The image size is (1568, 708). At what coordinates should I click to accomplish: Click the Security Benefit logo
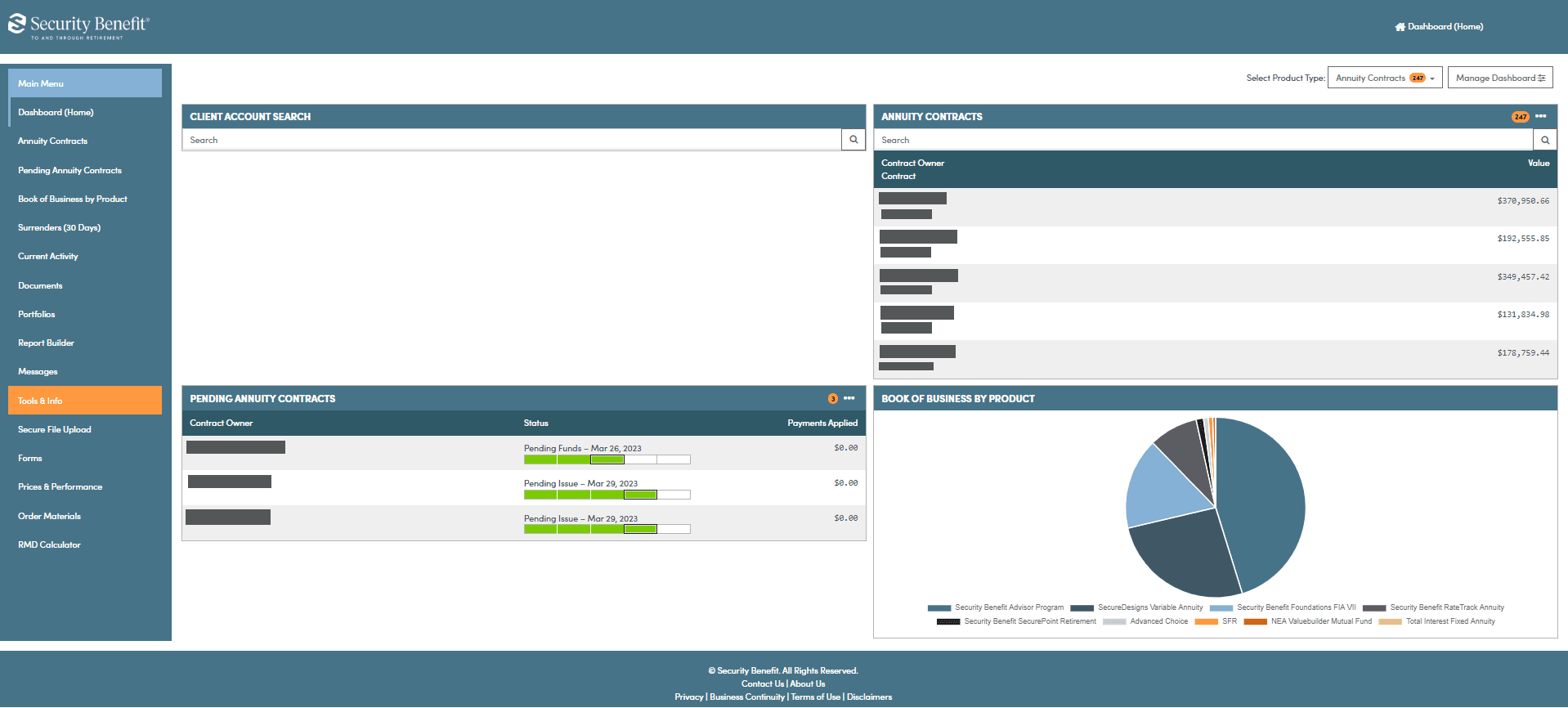78,26
